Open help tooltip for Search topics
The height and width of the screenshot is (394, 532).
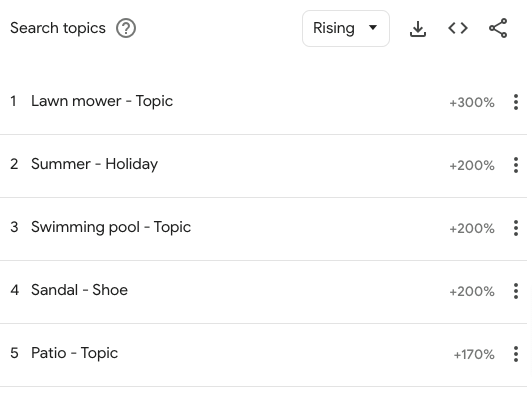click(x=126, y=28)
